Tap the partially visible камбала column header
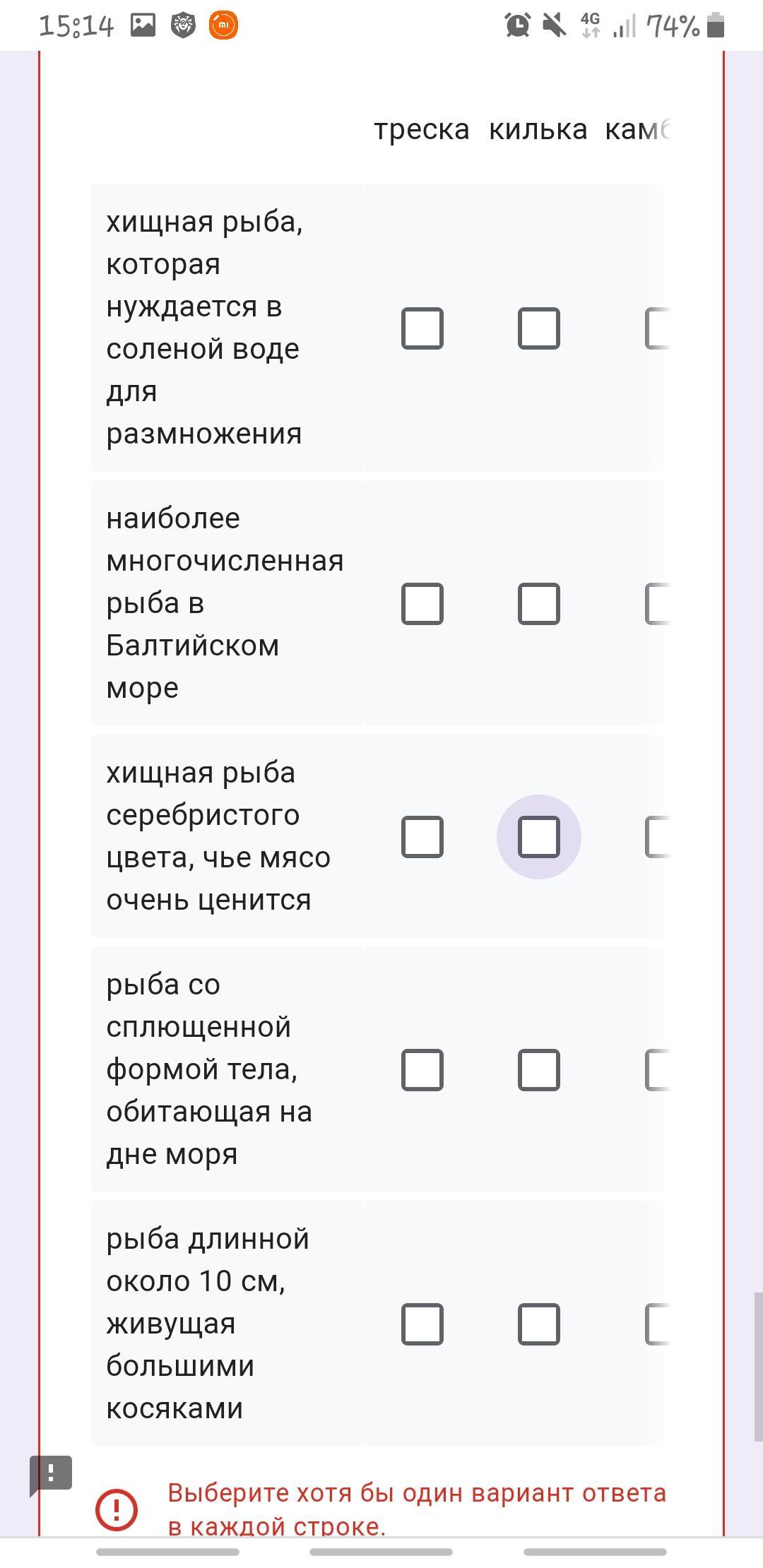 (637, 130)
